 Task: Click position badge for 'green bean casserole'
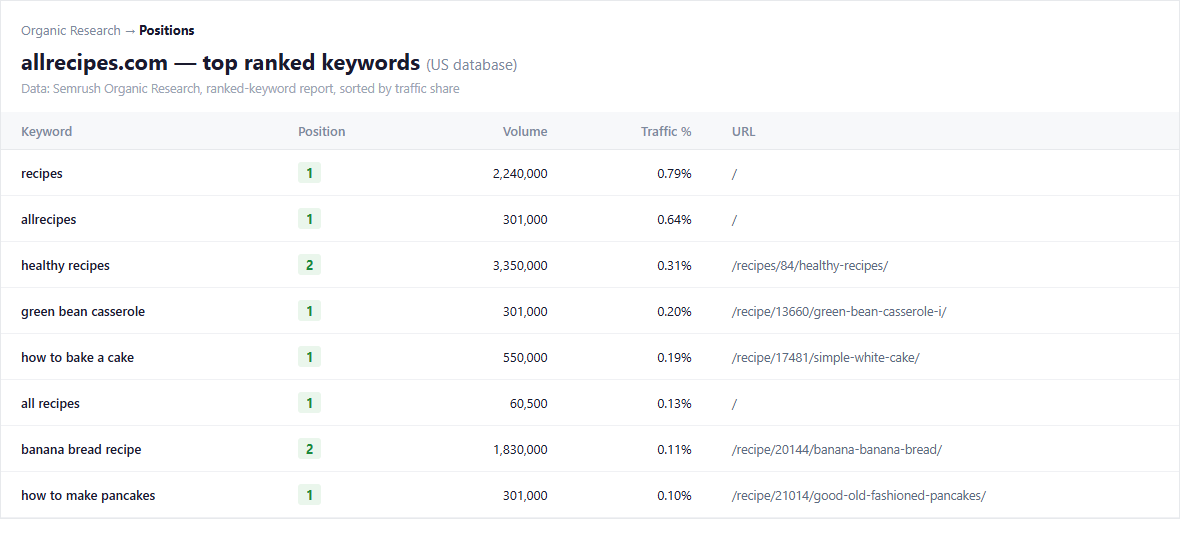[309, 311]
